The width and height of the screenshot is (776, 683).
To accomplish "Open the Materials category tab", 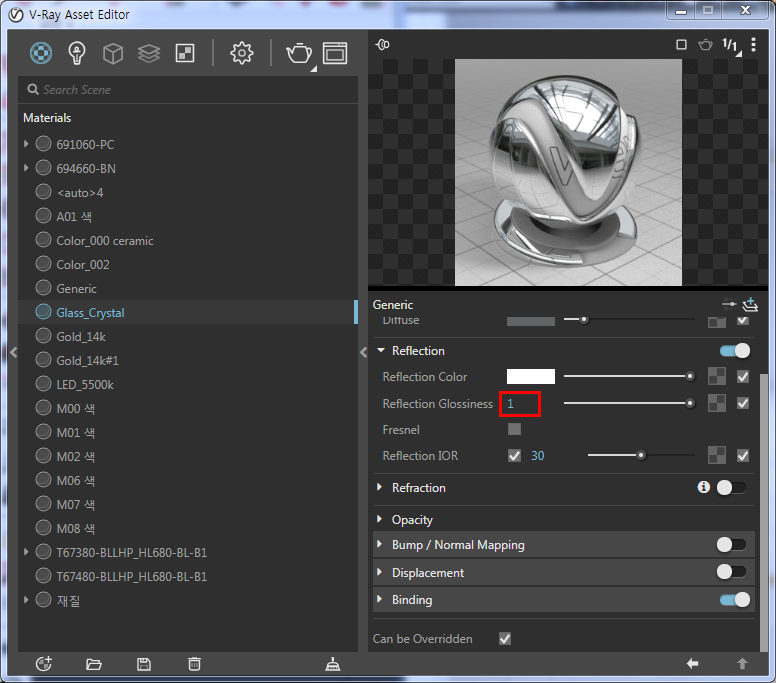I will [x=41, y=53].
